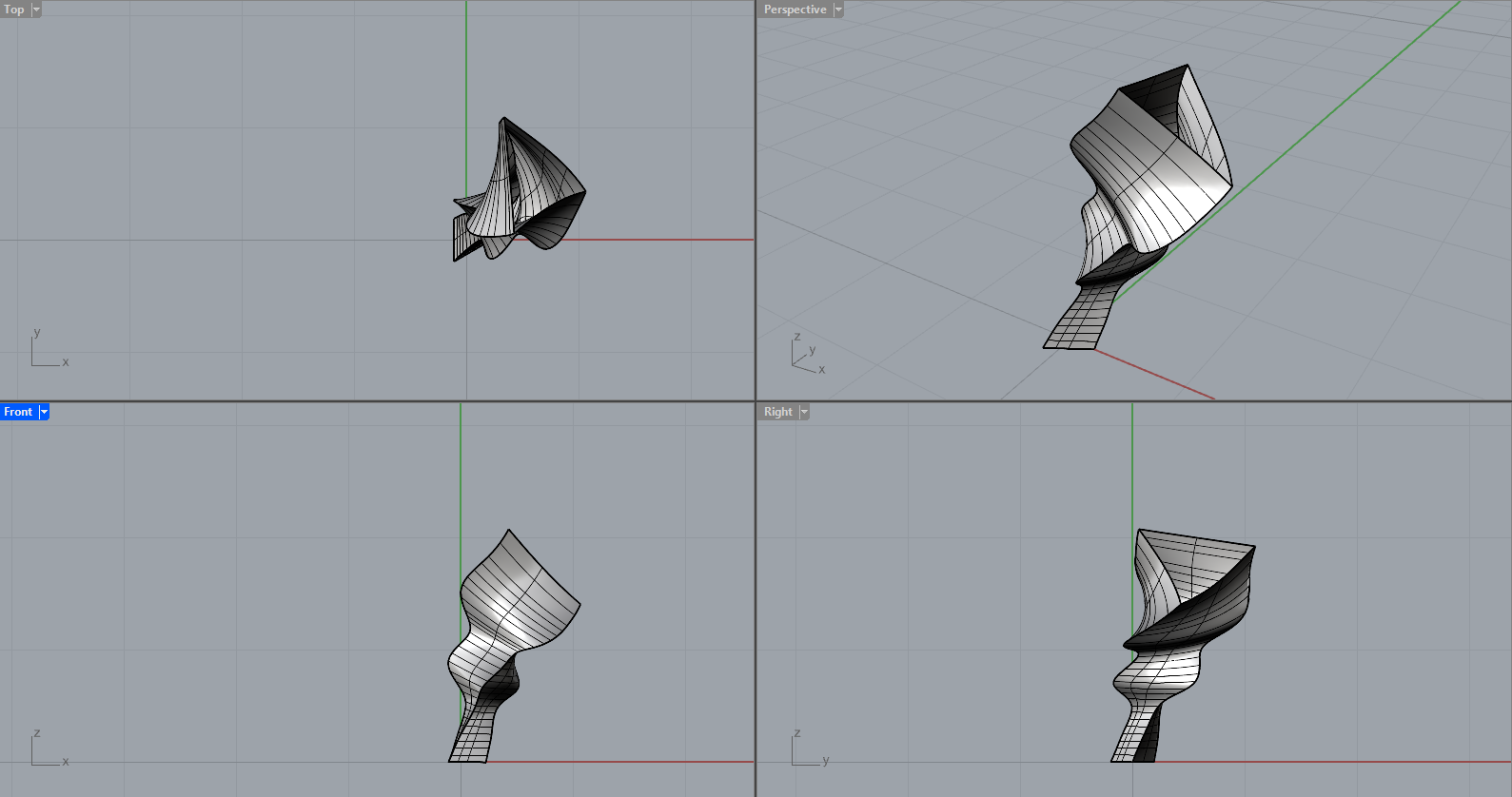The width and height of the screenshot is (1512, 797).
Task: Open the Perspective viewport dropdown arrow
Action: 838,10
